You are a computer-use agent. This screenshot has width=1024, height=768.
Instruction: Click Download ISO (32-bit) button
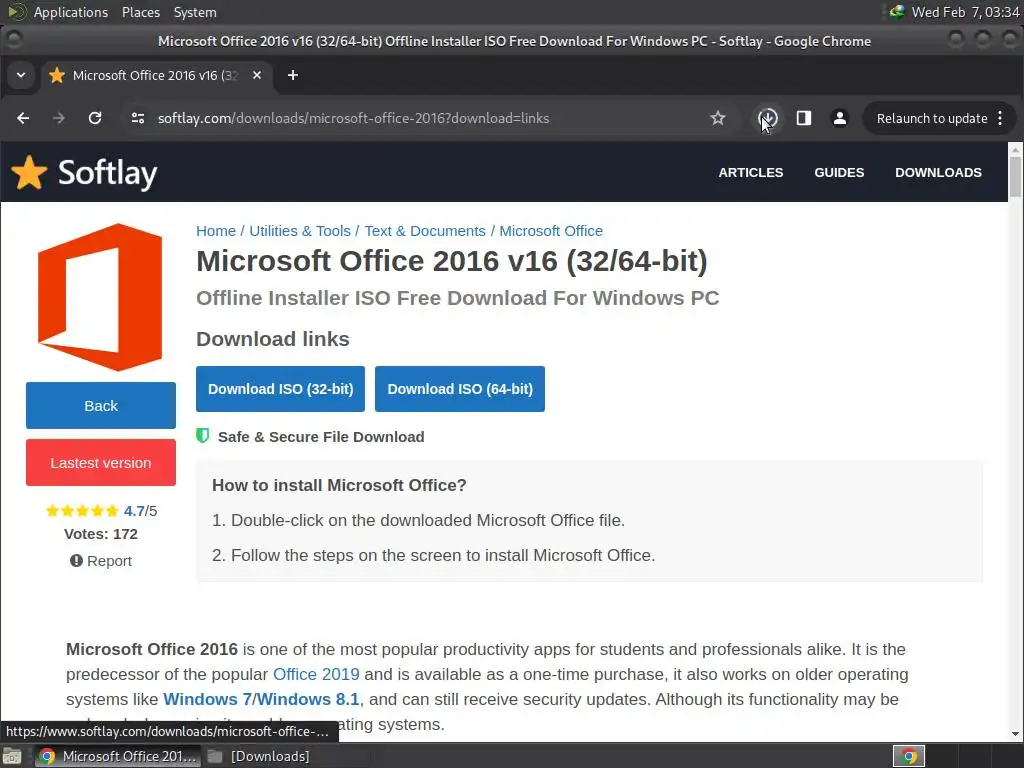[x=280, y=389]
